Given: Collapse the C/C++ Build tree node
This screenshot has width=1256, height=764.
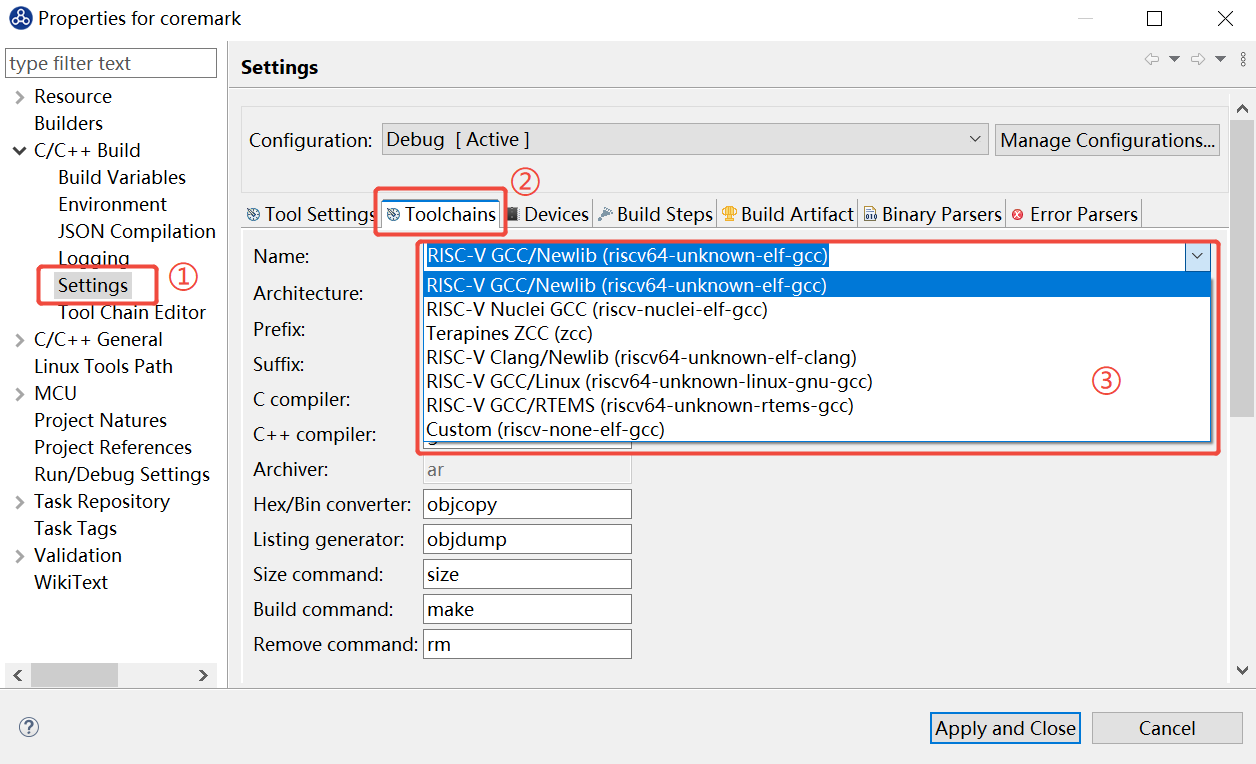Looking at the screenshot, I should (19, 151).
